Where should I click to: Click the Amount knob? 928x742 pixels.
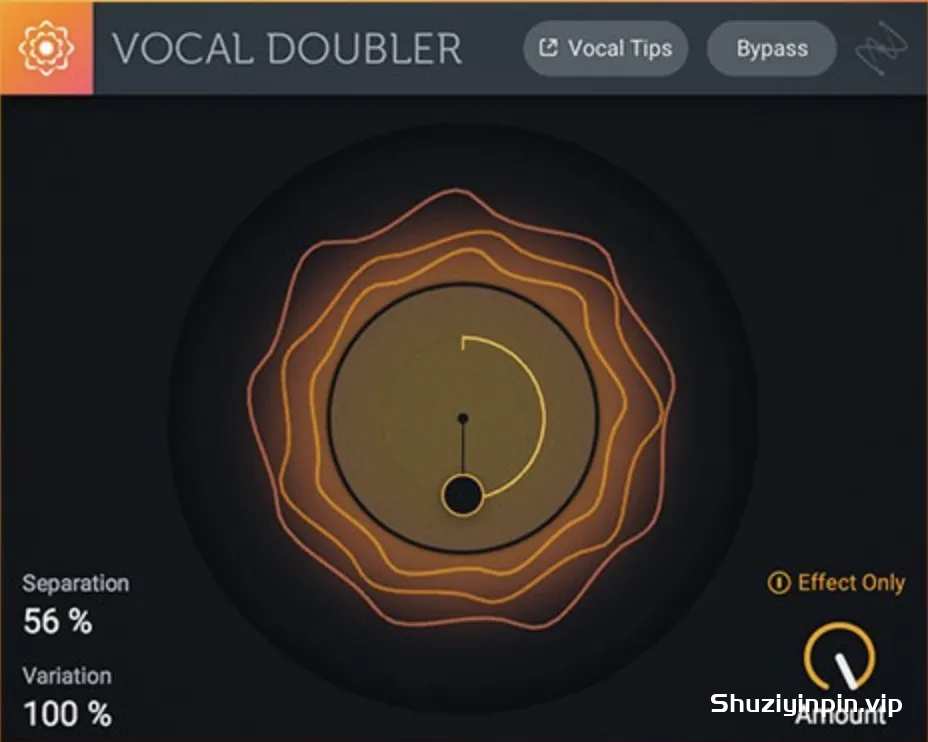coord(839,657)
